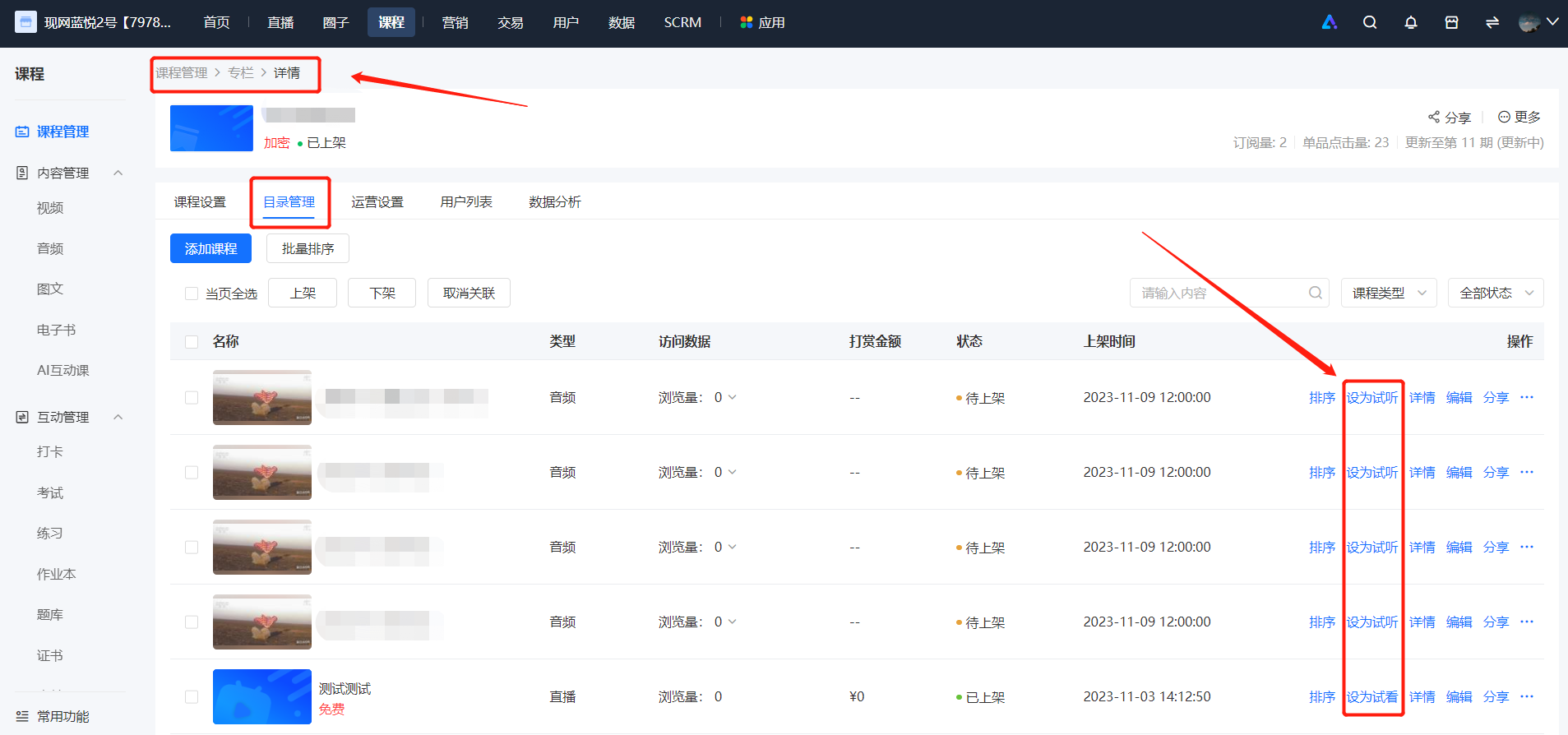Screen dimensions: 1568x735
Task: Check the header select-all checkbox beside 名称
Action: point(192,342)
